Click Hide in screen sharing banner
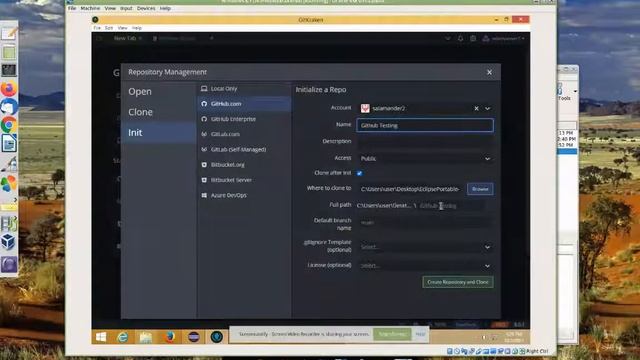This screenshot has height=360, width=640. [x=420, y=334]
